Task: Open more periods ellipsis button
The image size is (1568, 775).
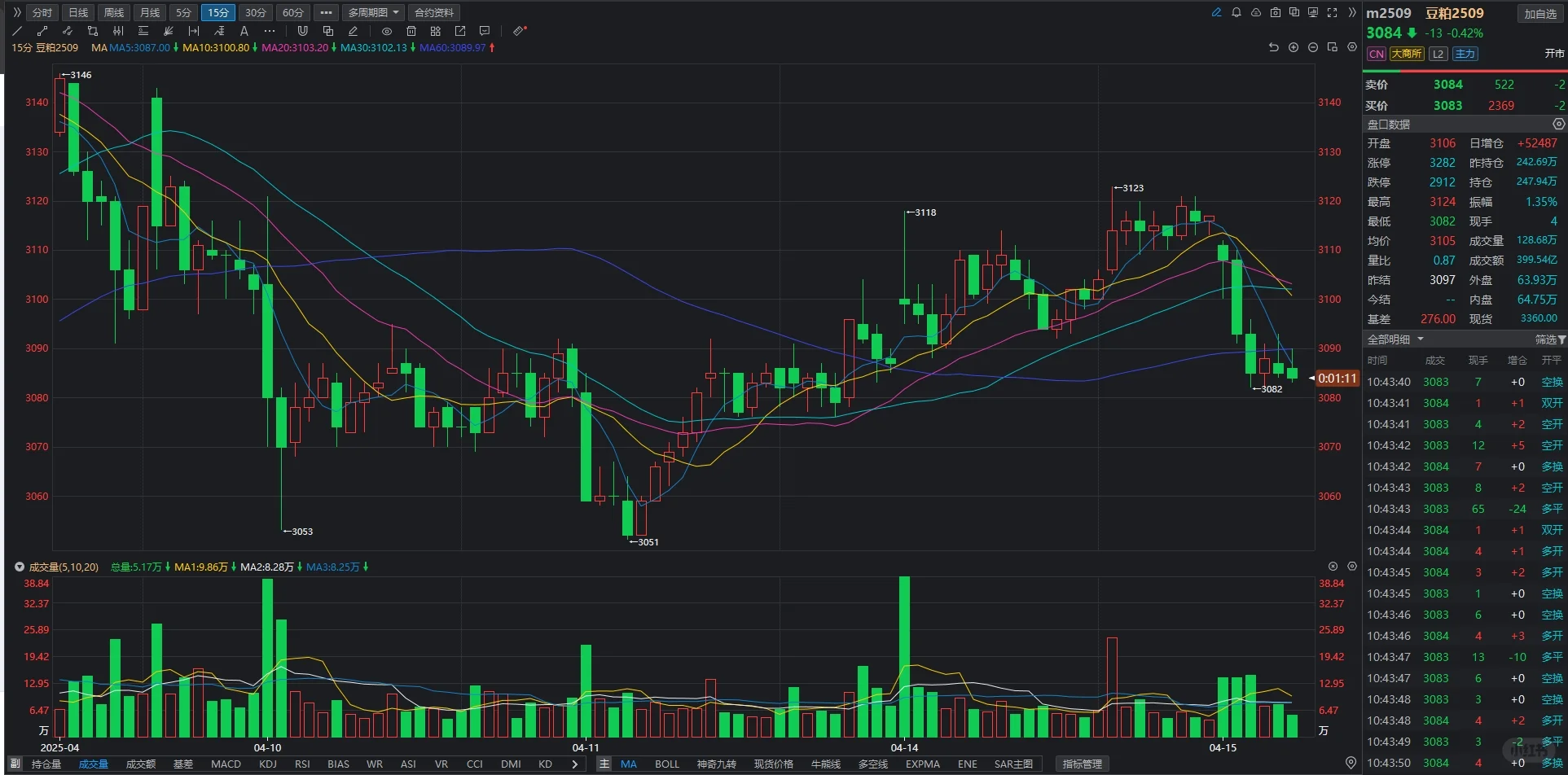Action: pos(326,12)
